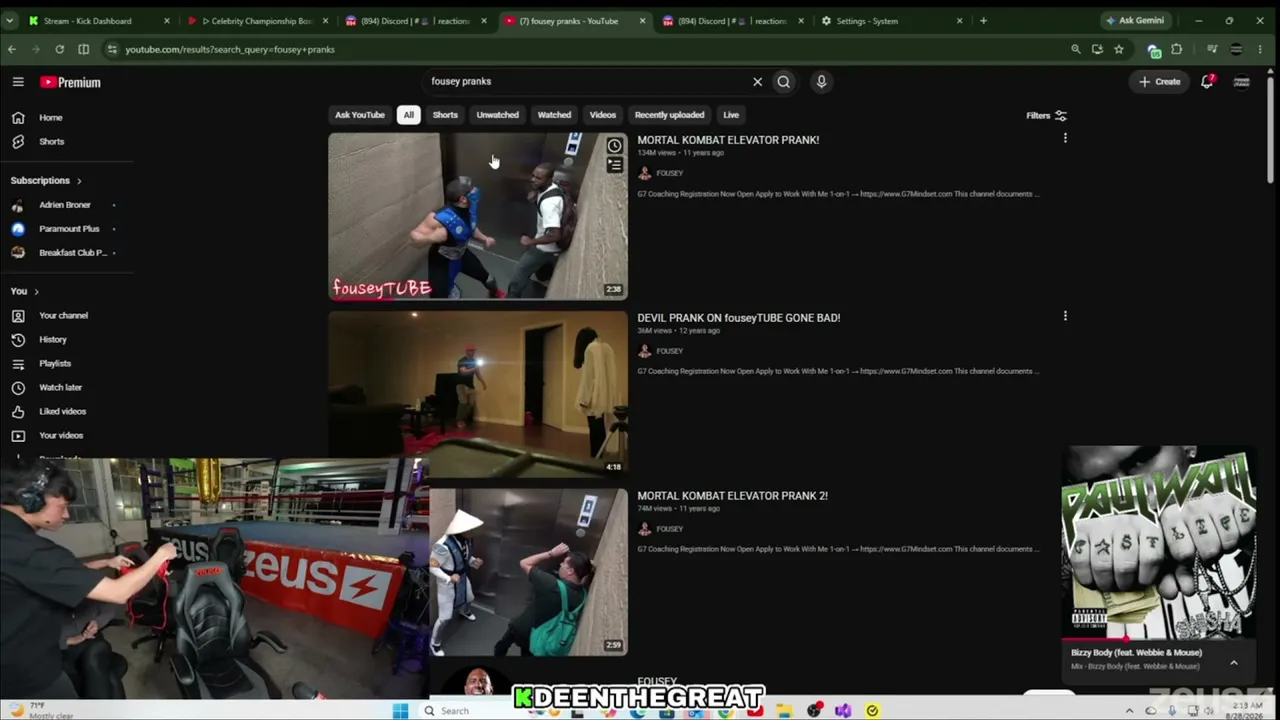Open 'DEVIL PRANK ON fouseyTUBE GONE BAD!' title
This screenshot has height=720, width=1280.
tap(739, 318)
